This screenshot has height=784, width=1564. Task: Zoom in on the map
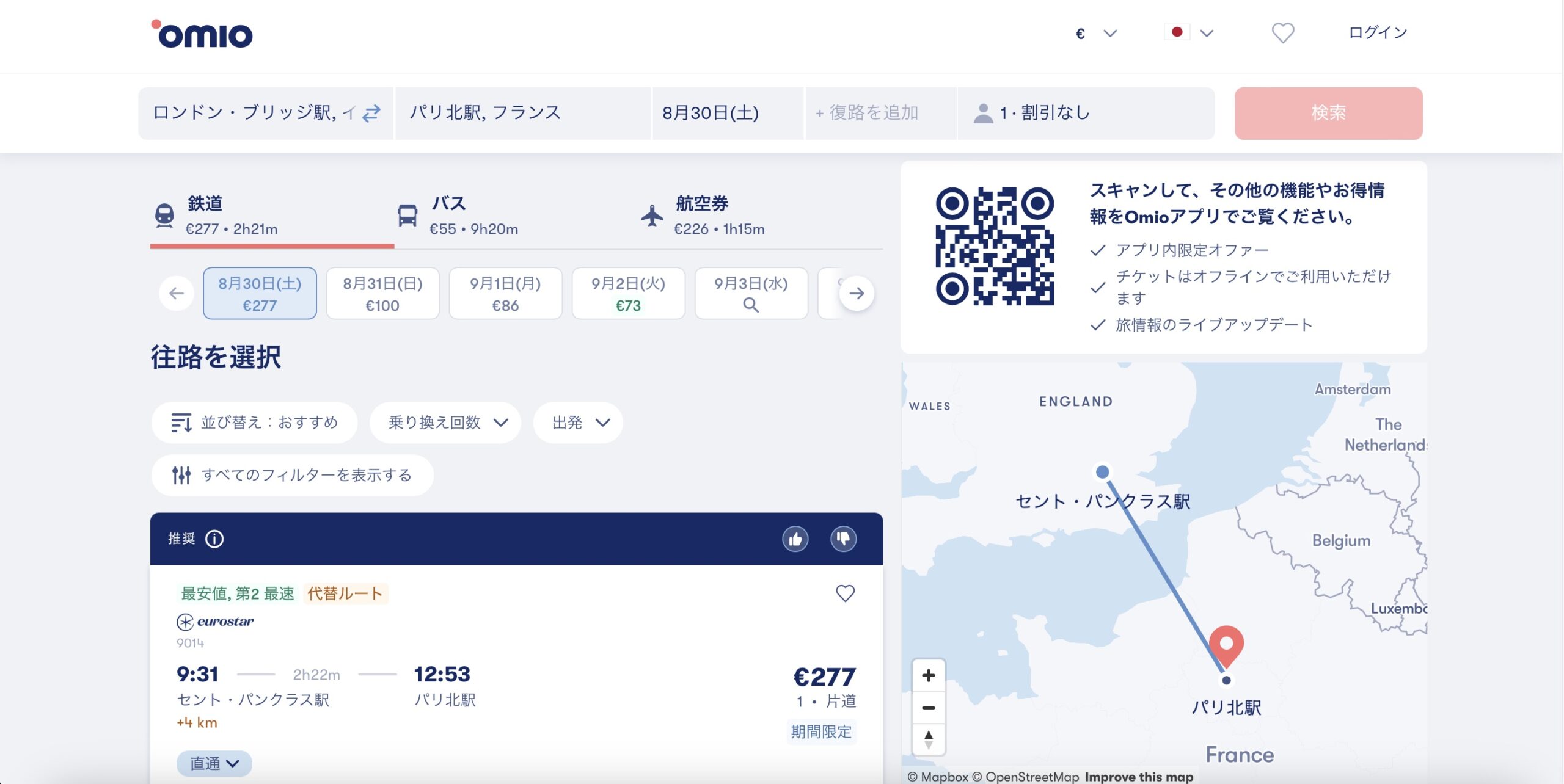[x=929, y=675]
